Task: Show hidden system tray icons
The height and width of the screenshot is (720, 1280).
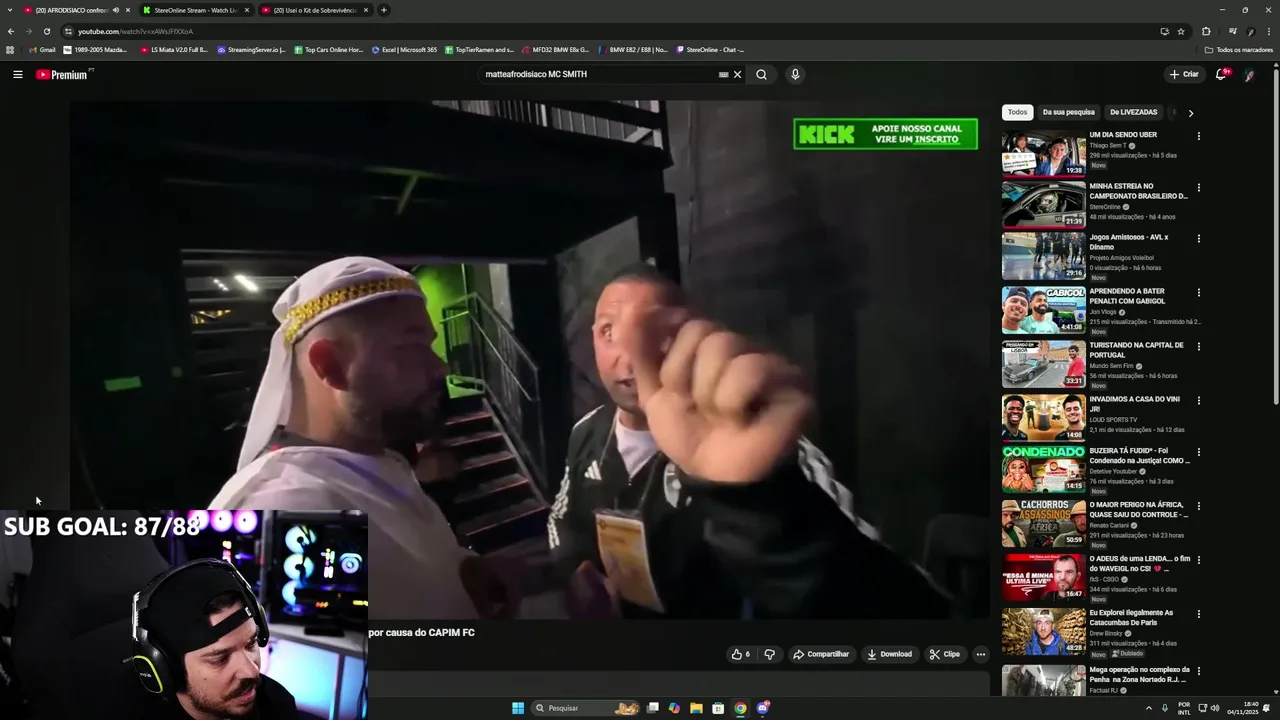Action: [1148, 708]
